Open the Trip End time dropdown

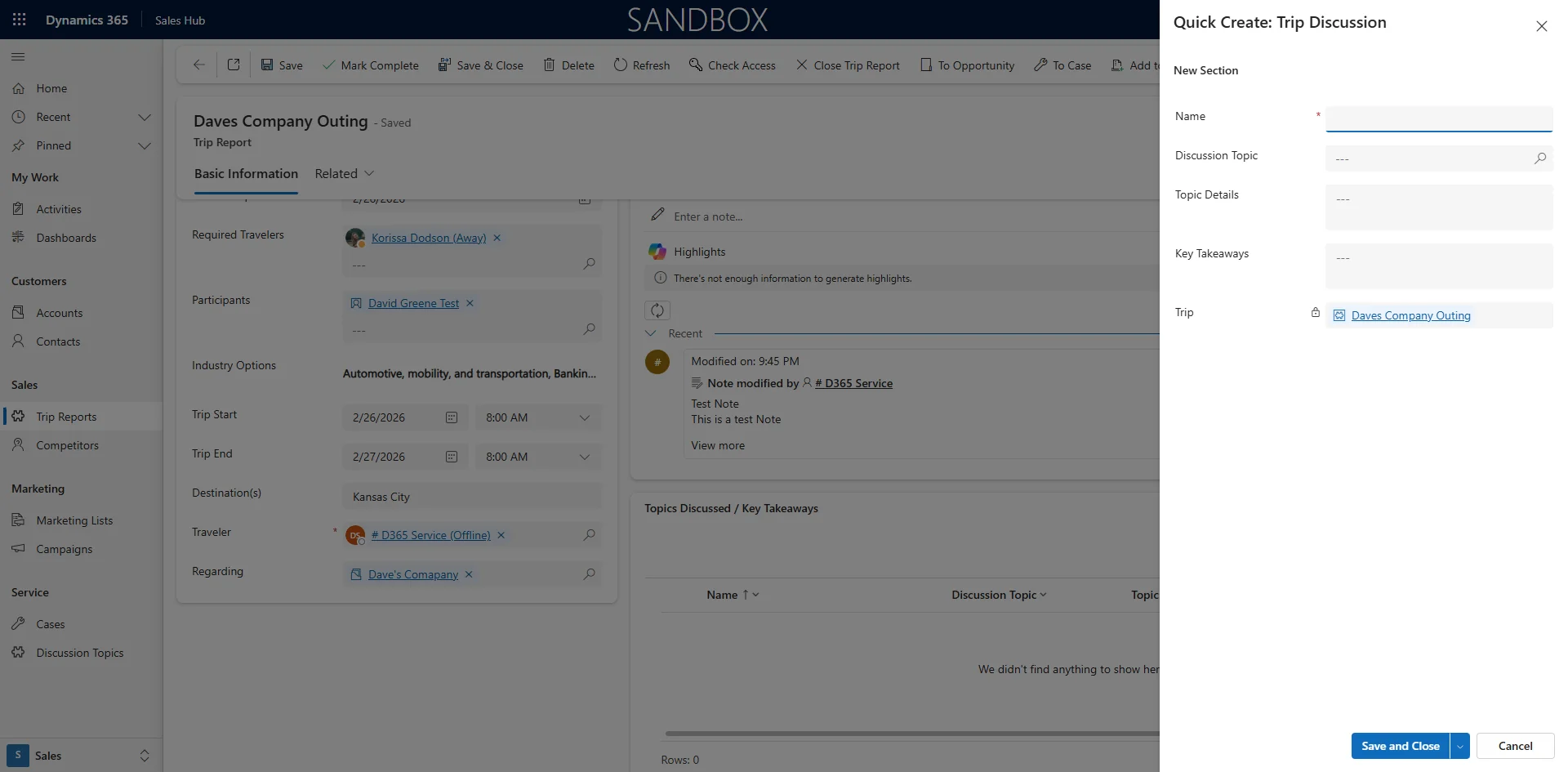click(584, 457)
